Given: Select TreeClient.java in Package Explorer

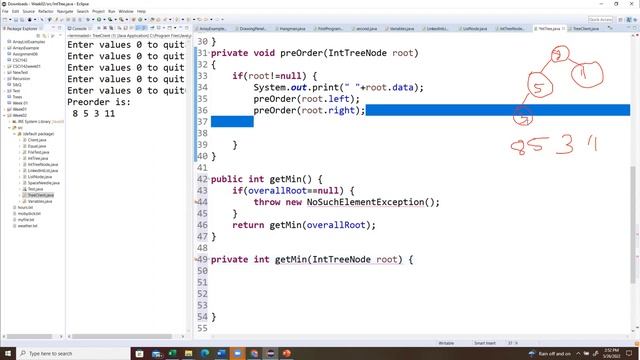Looking at the screenshot, I should pos(40,195).
